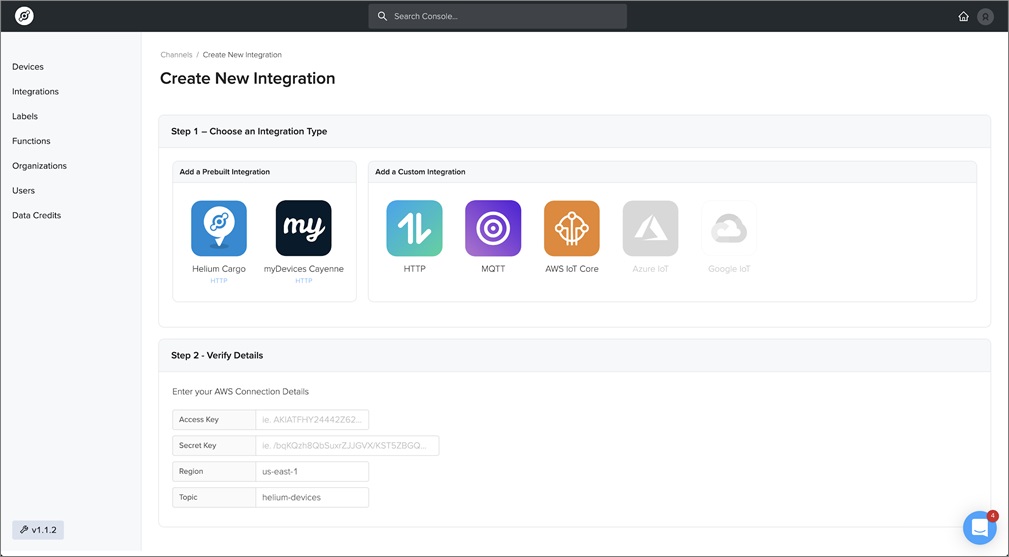This screenshot has height=557, width=1009.
Task: Click the Helium Cargo label text
Action: point(219,269)
